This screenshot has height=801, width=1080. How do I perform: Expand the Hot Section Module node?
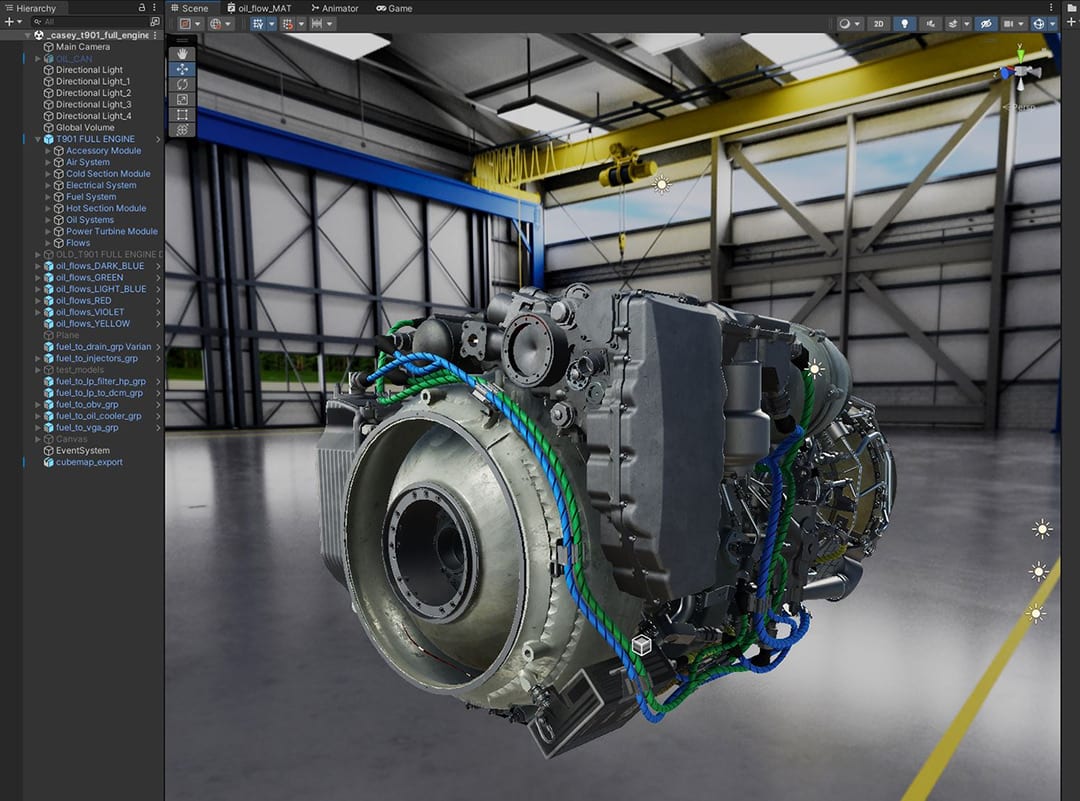[x=48, y=208]
